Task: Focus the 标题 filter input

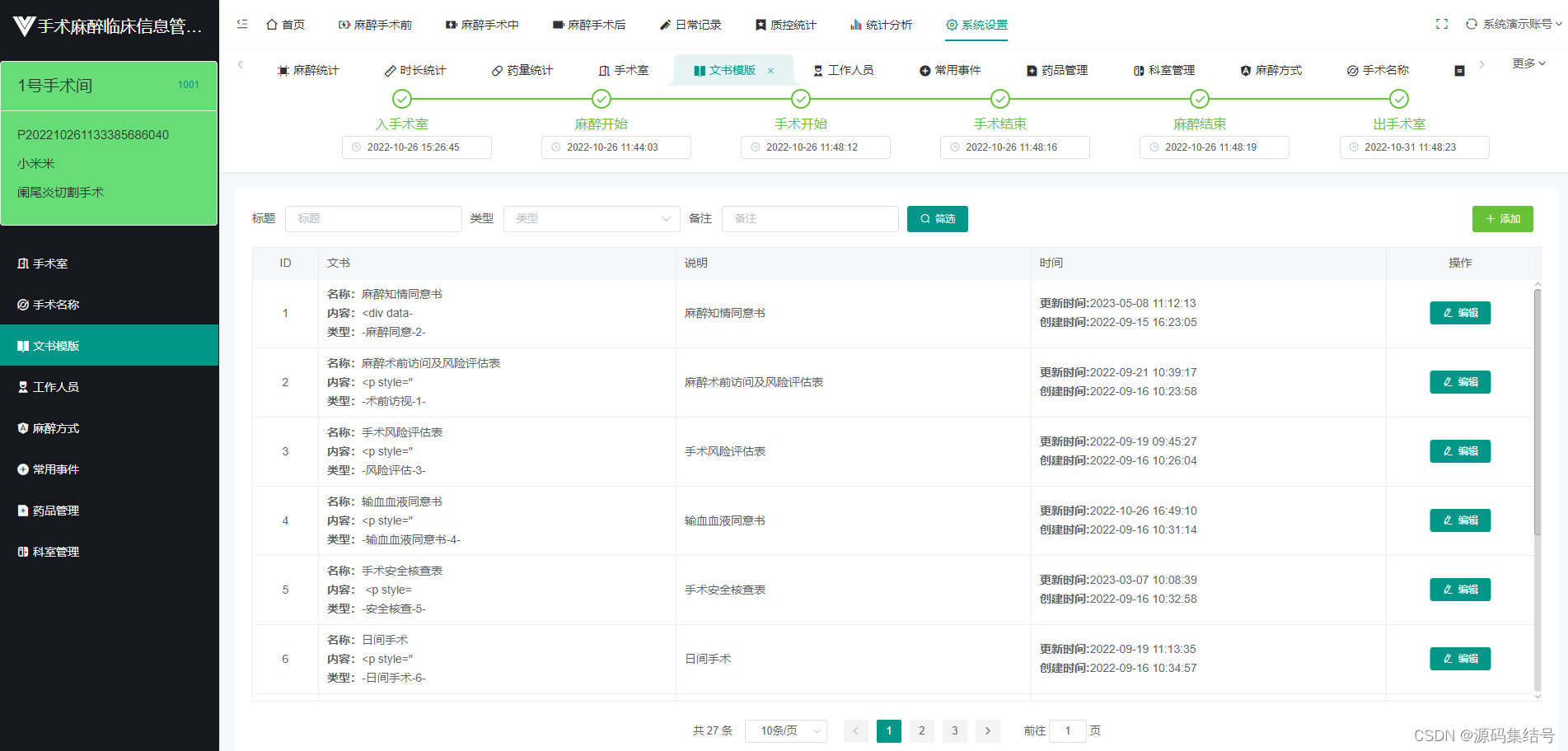Action: 373,219
